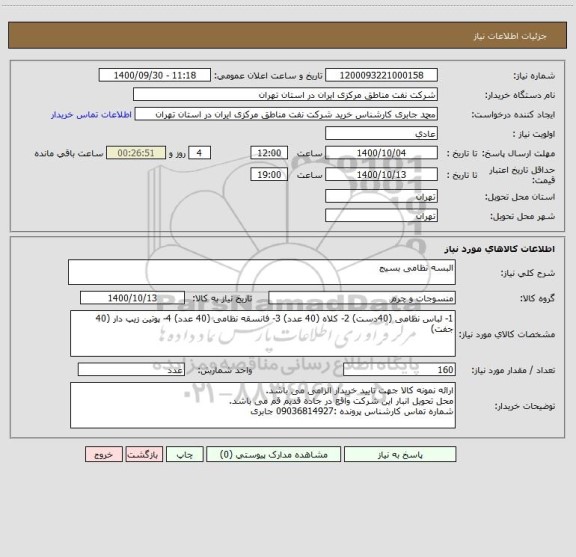The height and width of the screenshot is (557, 576).
Task: Click the 'گروه کالا:' label
Action: [537, 298]
